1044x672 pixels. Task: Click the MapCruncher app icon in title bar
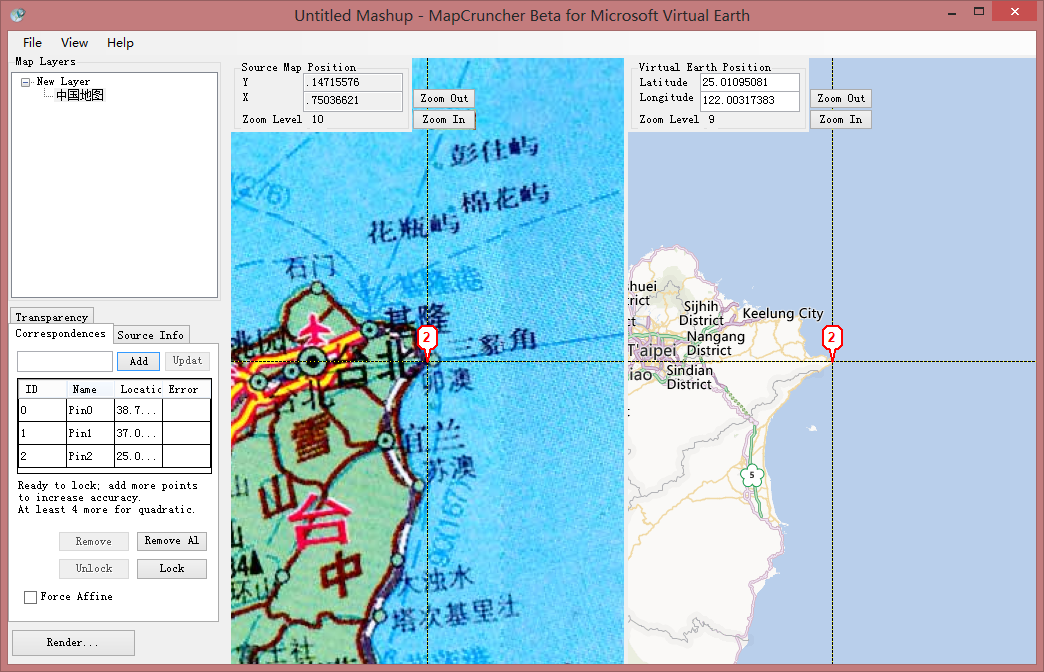tap(18, 15)
